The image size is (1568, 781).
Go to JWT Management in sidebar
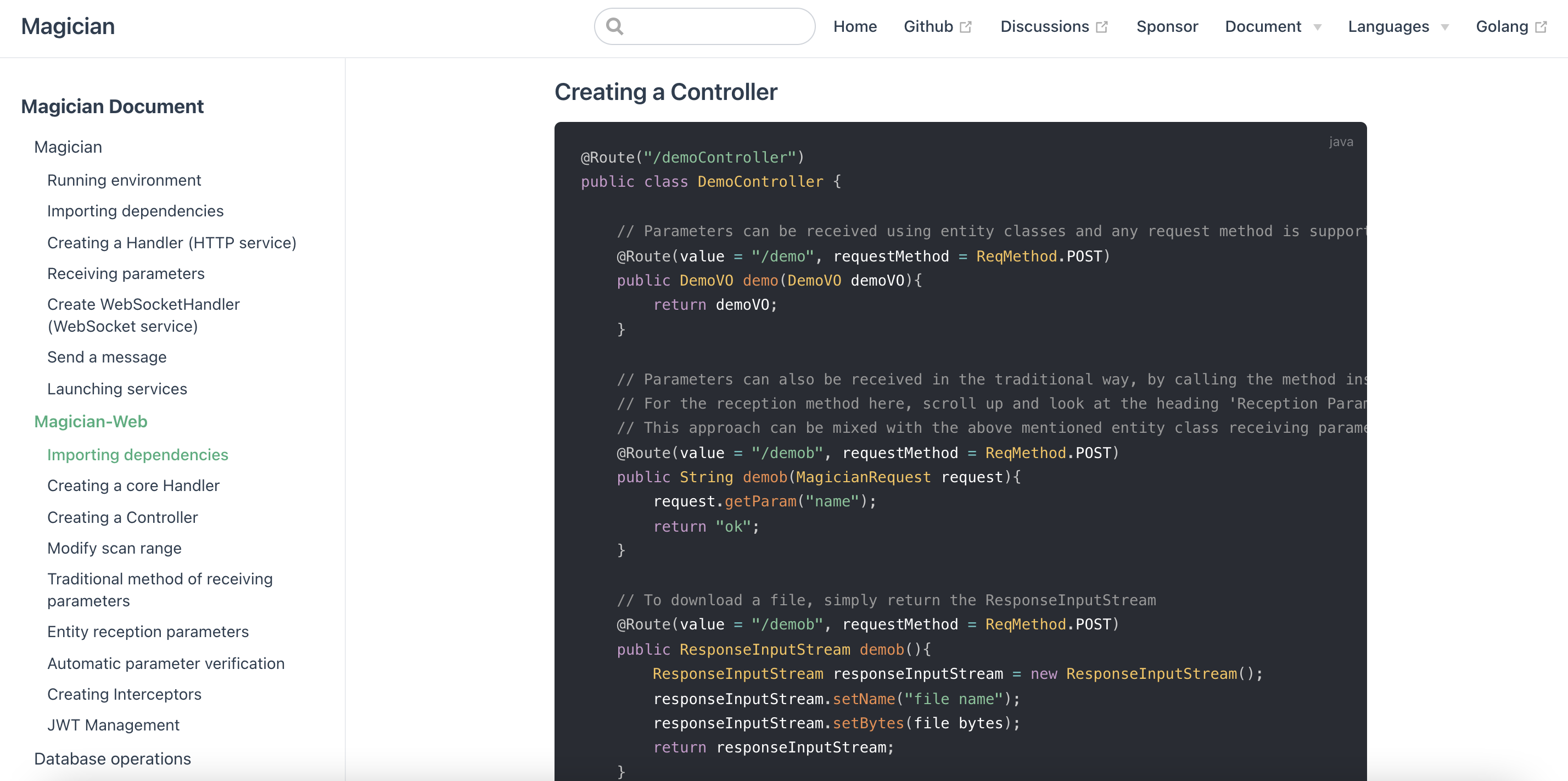113,724
